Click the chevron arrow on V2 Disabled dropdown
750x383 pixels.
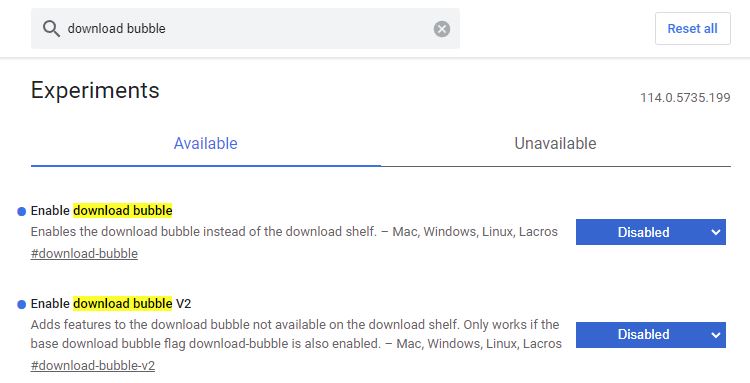pyautogui.click(x=716, y=335)
